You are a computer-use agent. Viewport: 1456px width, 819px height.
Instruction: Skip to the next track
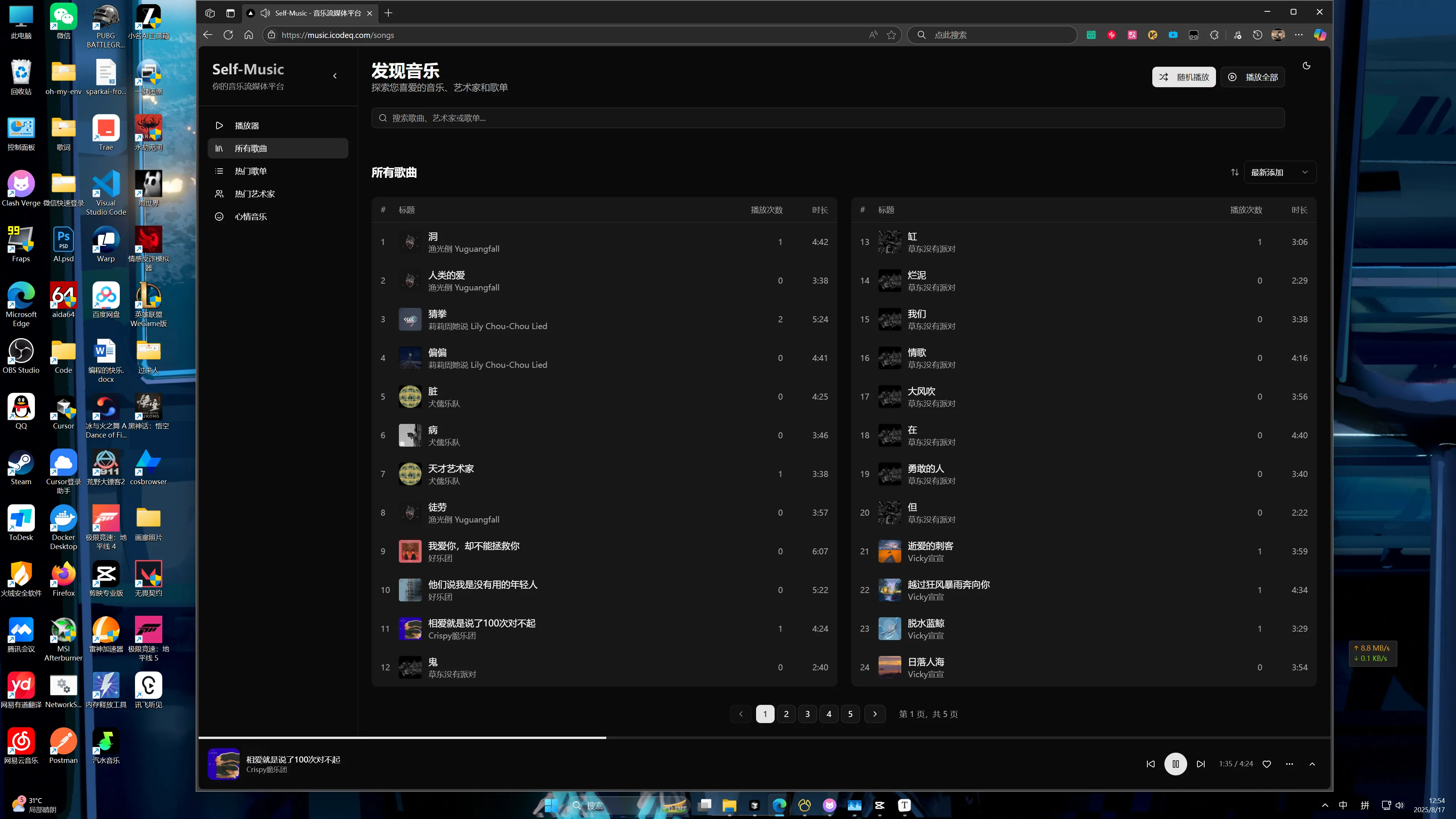click(x=1200, y=764)
